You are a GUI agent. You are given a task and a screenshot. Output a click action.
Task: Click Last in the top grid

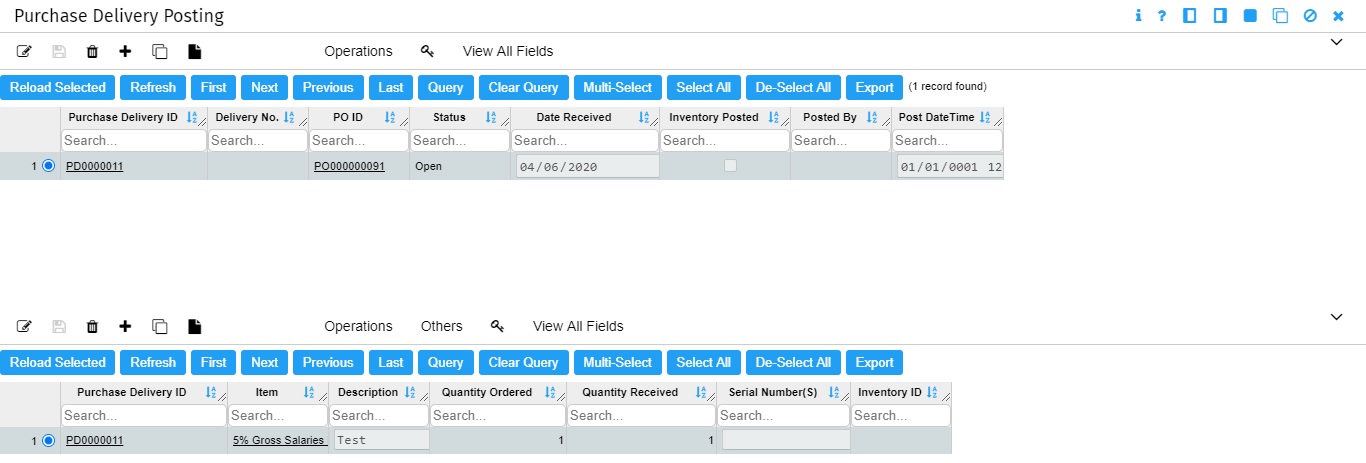[x=391, y=87]
